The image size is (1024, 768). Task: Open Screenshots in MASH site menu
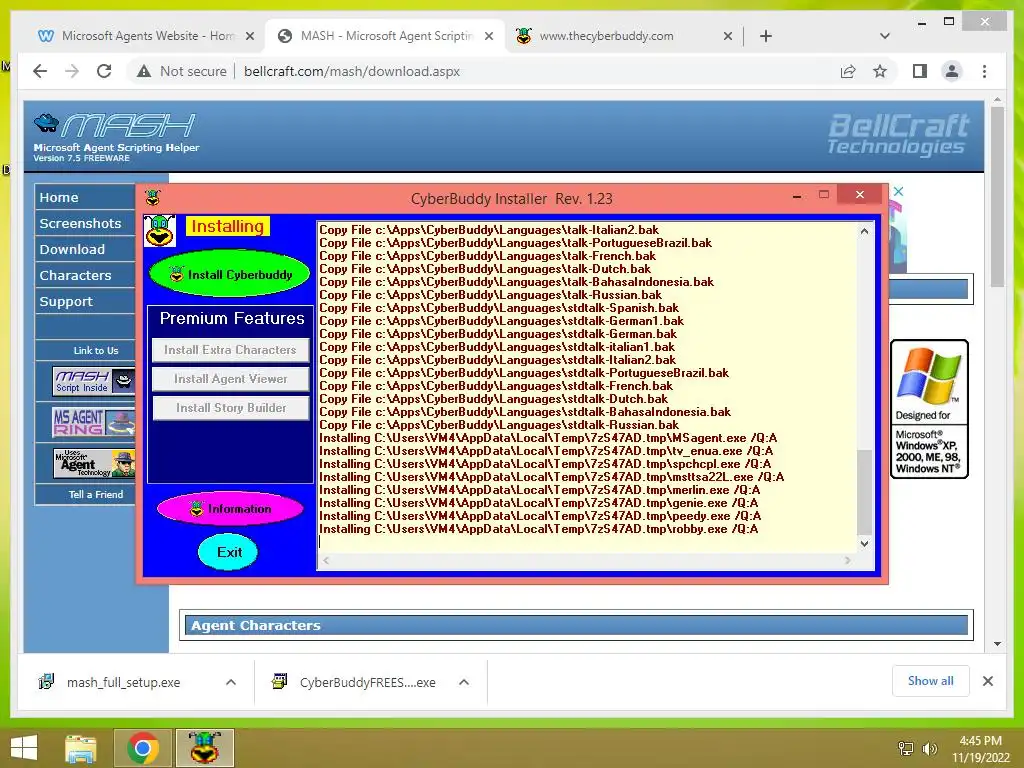tap(85, 223)
